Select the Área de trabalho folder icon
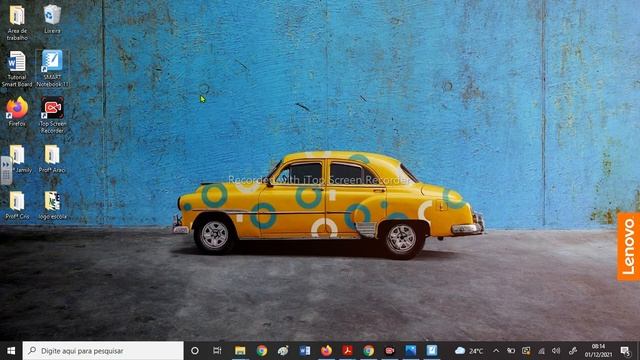Viewport: 640px width, 360px height. click(x=17, y=22)
